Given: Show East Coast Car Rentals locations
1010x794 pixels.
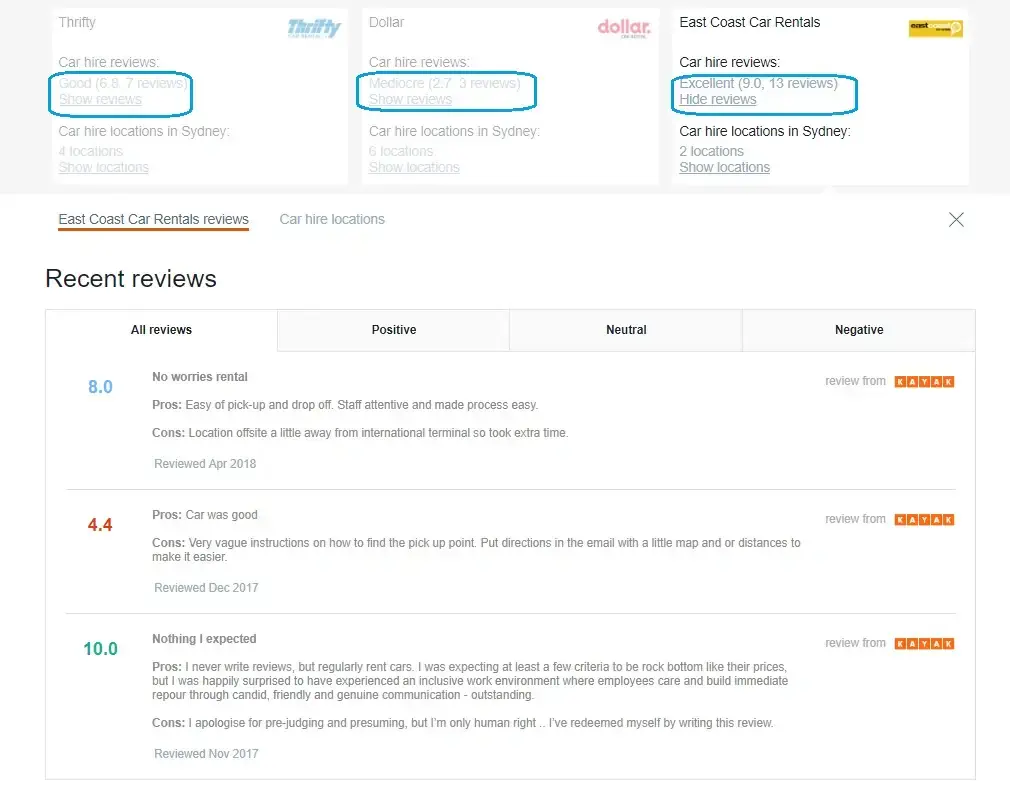Looking at the screenshot, I should [725, 167].
